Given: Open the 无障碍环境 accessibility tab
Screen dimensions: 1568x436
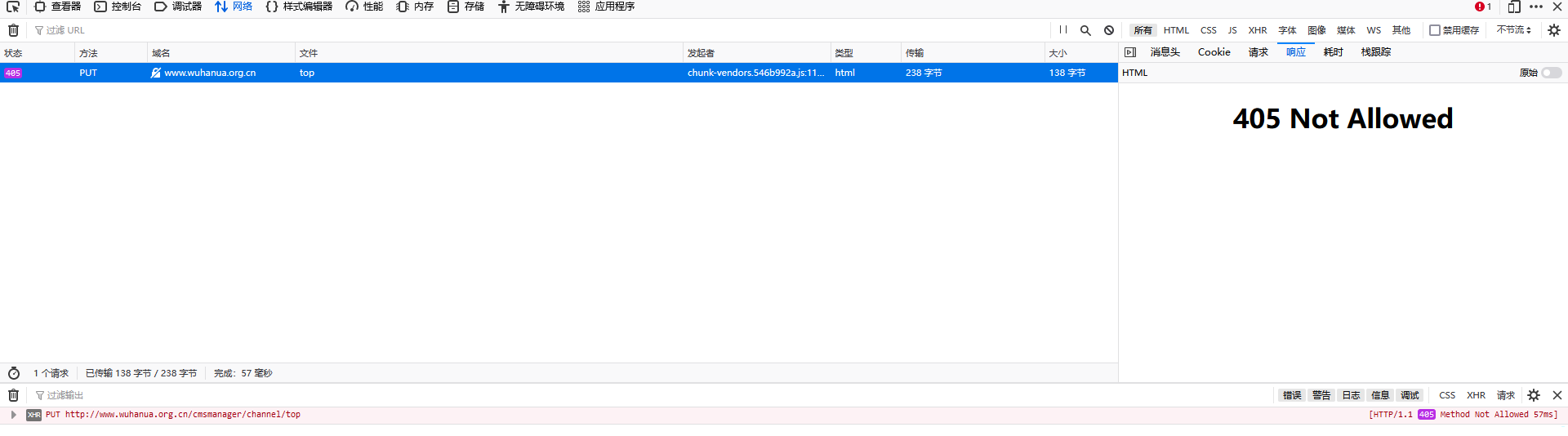Looking at the screenshot, I should [531, 7].
